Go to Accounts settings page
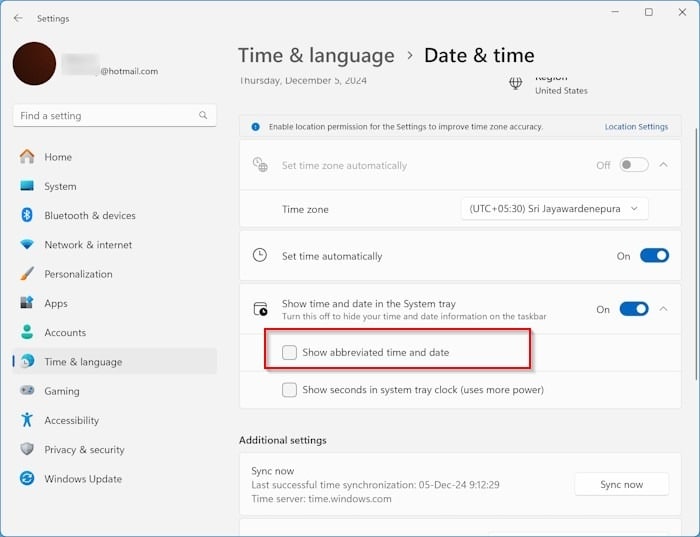The image size is (700, 537). (x=65, y=333)
